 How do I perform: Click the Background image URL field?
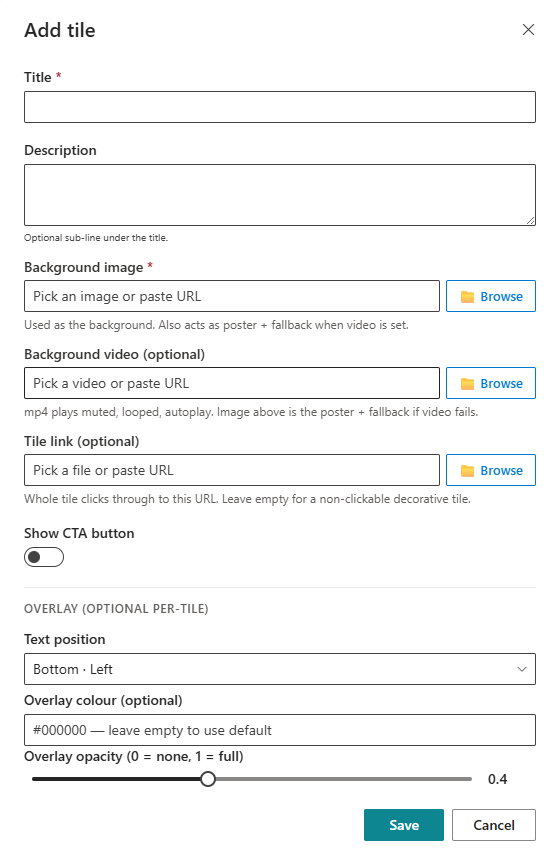pos(232,296)
